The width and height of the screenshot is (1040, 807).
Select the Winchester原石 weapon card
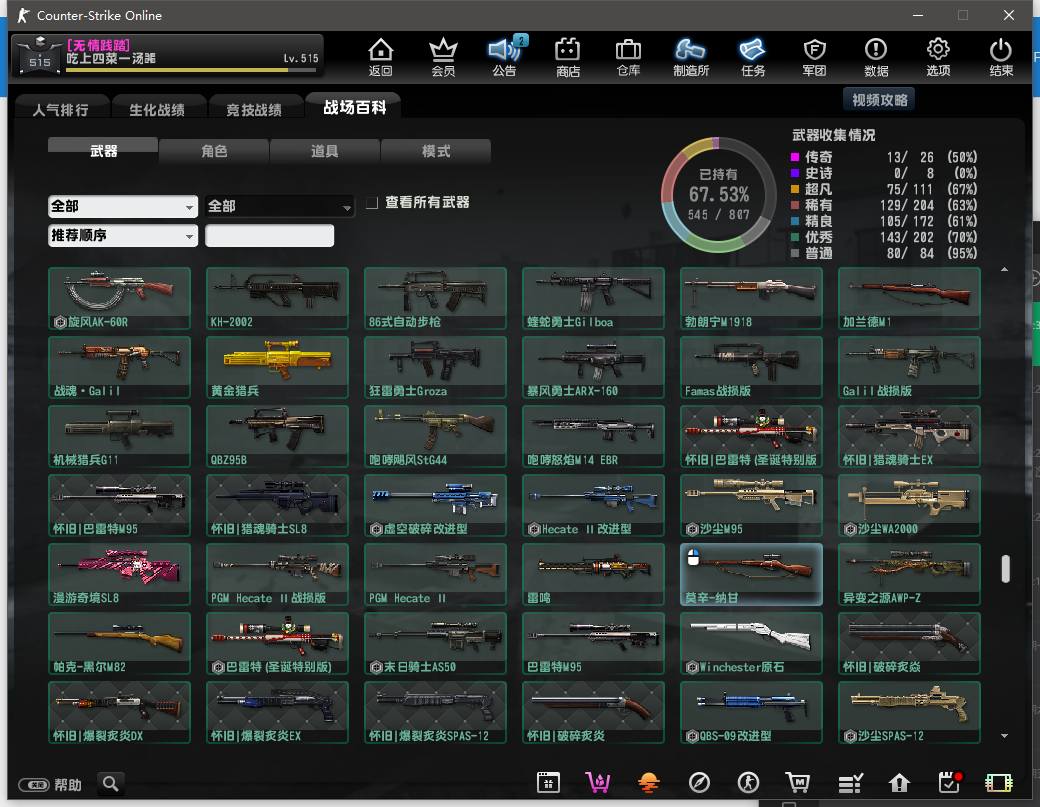751,643
